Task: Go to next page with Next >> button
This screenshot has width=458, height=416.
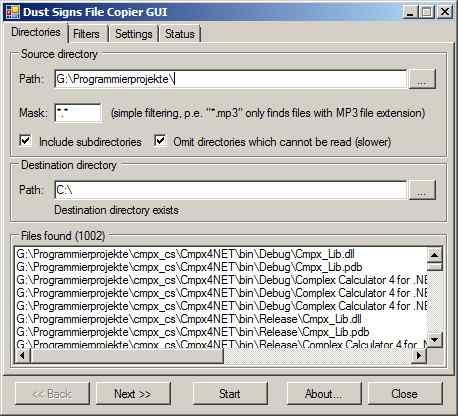Action: [133, 394]
